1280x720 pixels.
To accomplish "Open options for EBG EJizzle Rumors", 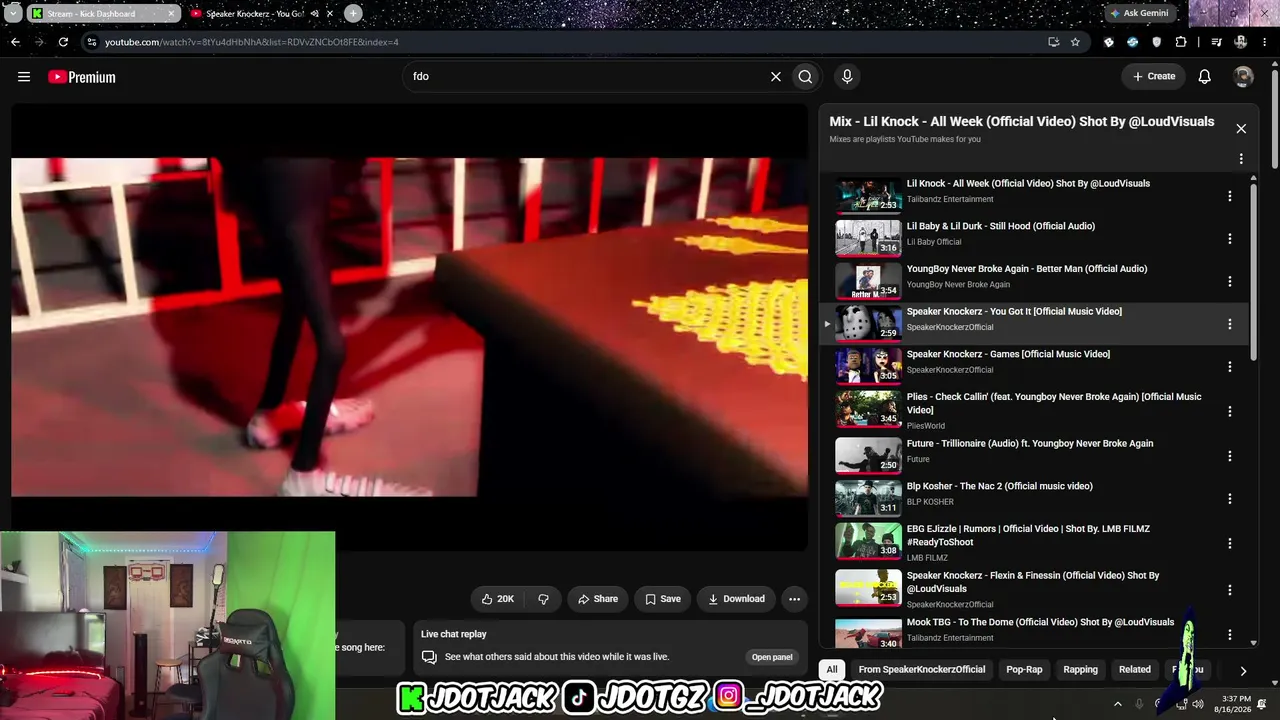I will 1230,543.
